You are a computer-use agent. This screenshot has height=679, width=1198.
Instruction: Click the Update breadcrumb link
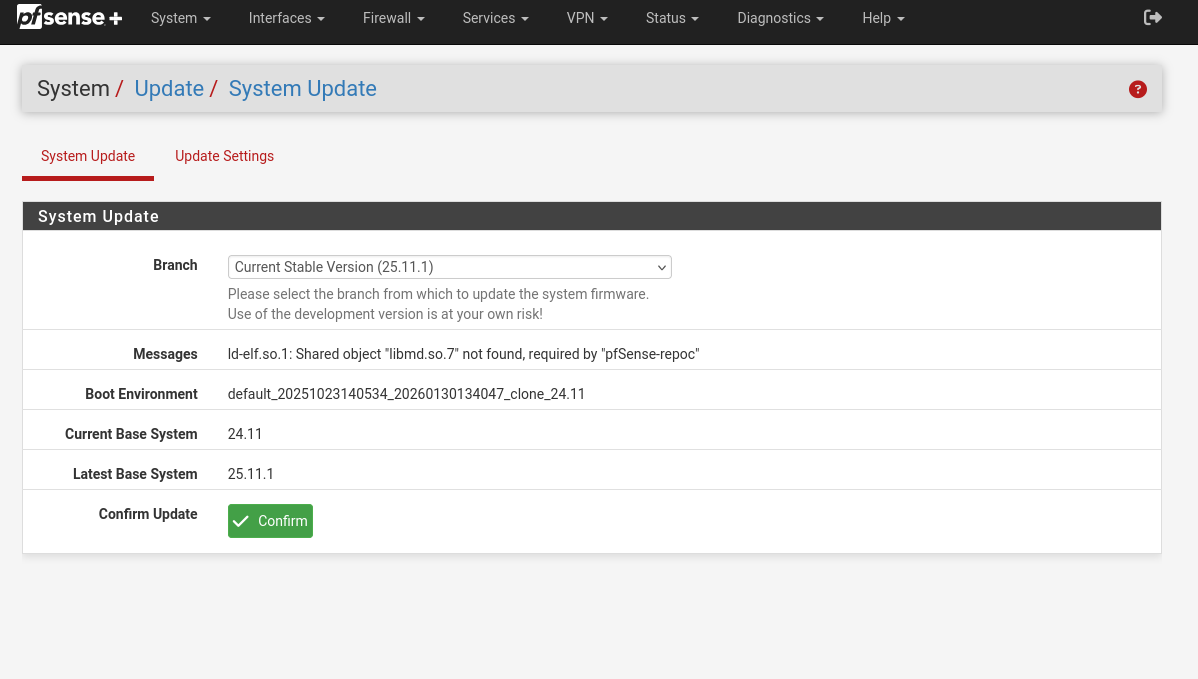(169, 89)
